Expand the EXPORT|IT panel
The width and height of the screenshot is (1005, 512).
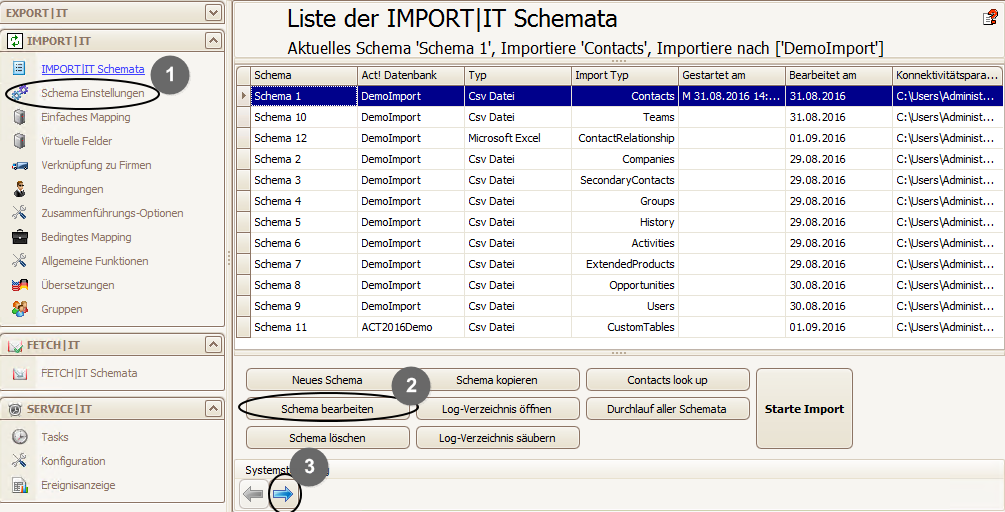(213, 12)
